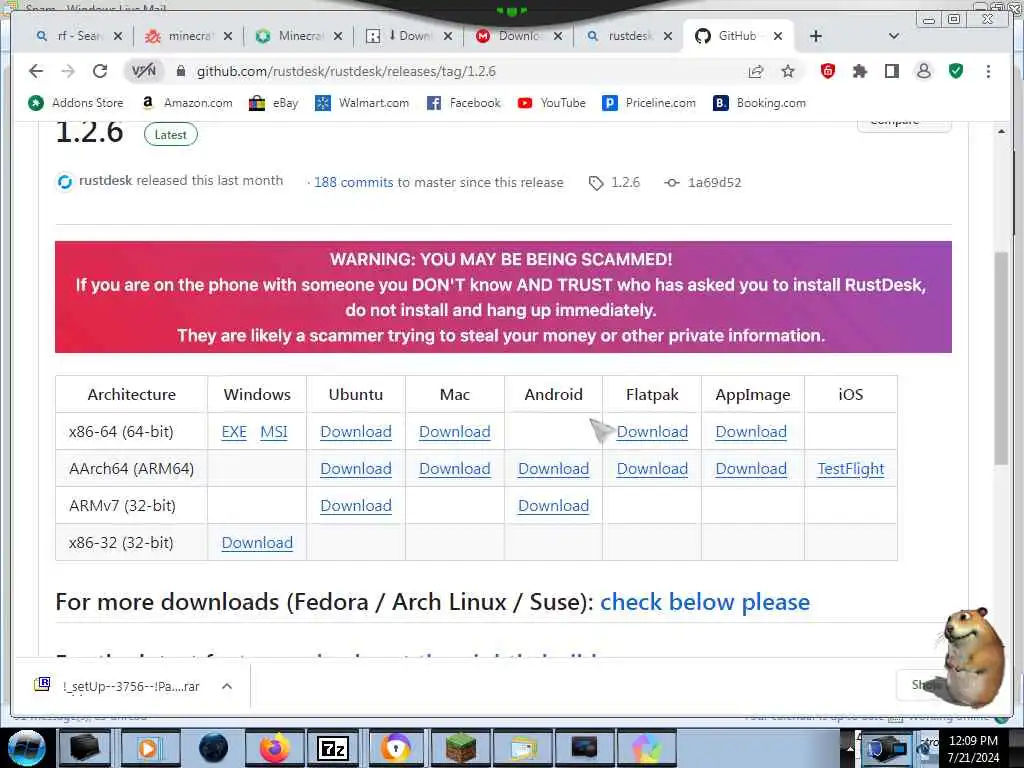1024x768 pixels.
Task: Click the page vertical scrollbar thumb
Action: pos(1001,359)
